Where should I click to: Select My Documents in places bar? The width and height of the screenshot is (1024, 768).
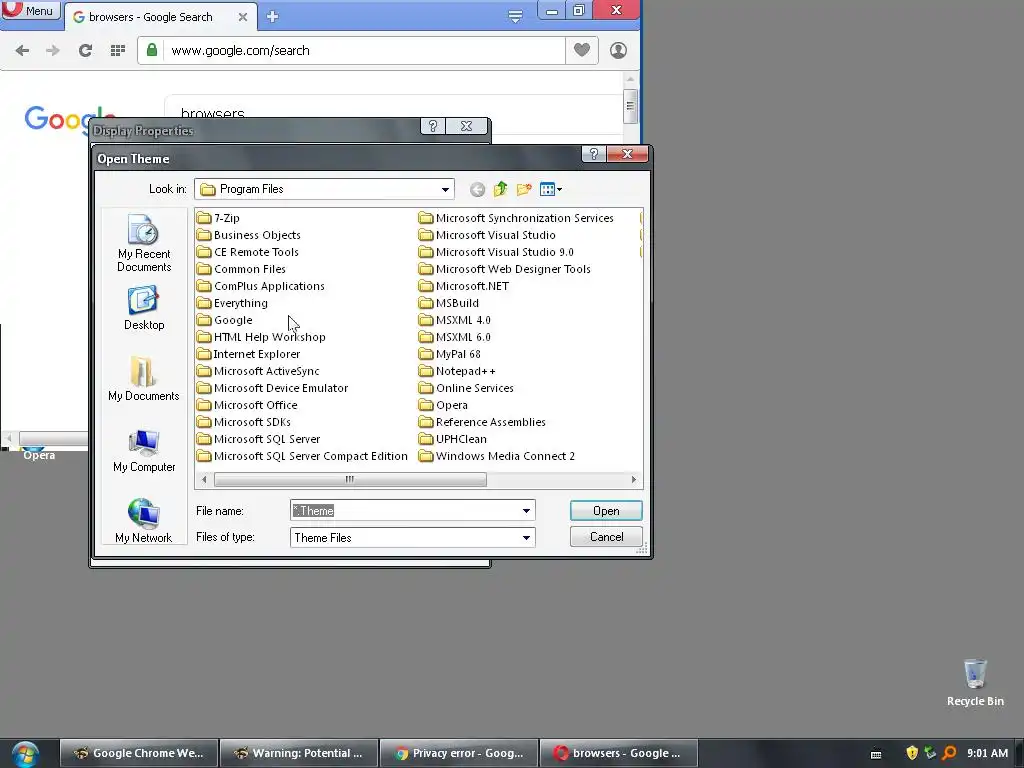coord(144,379)
